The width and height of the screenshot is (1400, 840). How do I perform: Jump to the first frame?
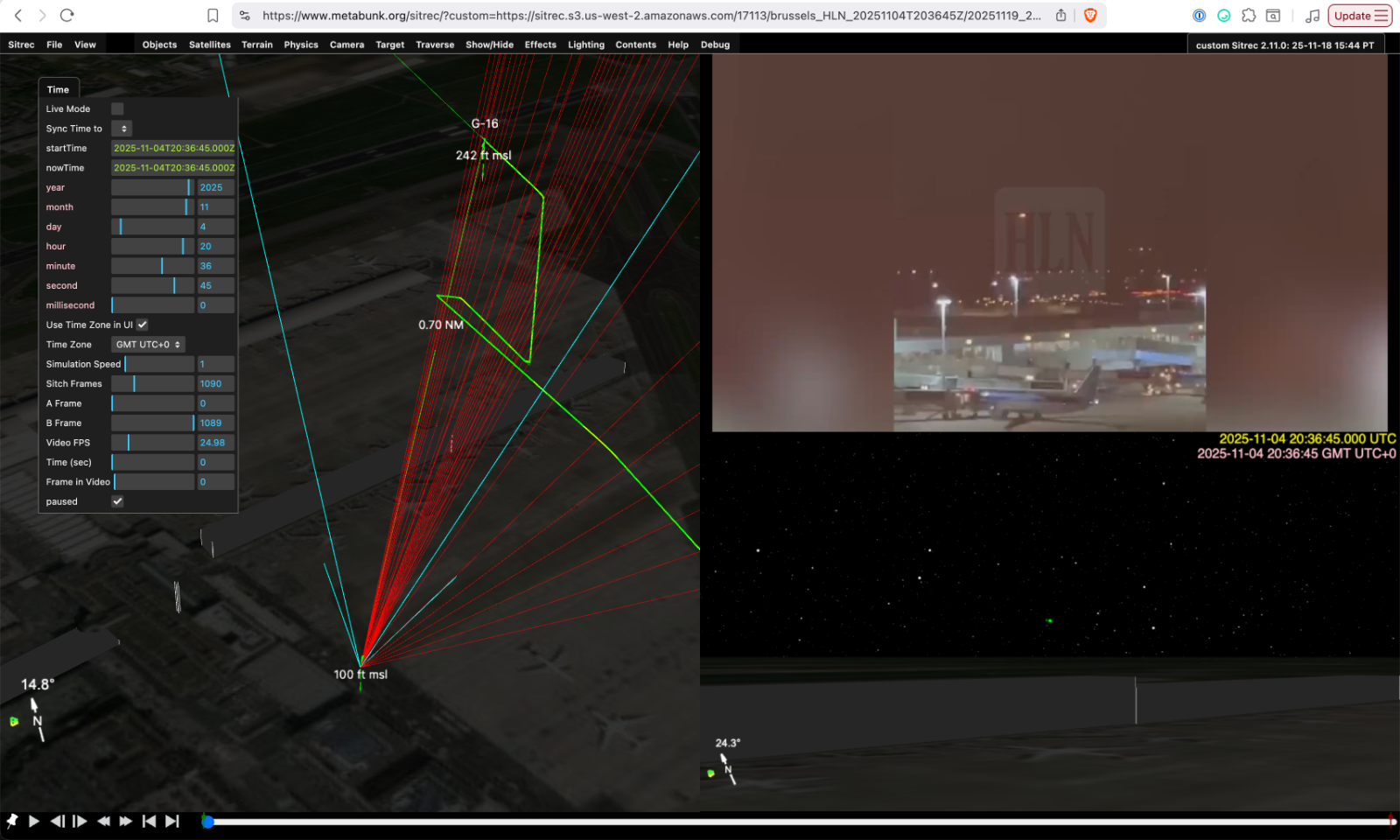[149, 821]
